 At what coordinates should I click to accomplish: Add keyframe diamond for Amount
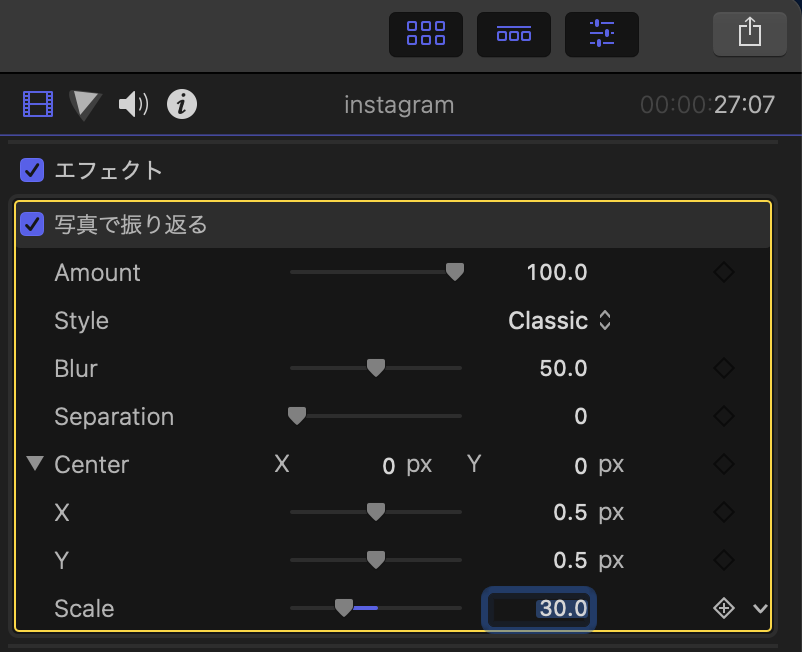[x=724, y=272]
